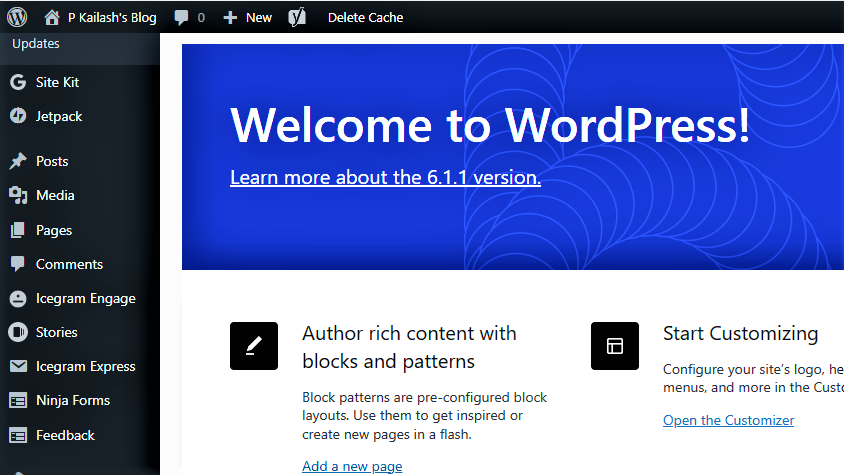Click the Icegram Engage face icon
This screenshot has width=844, height=475.
click(x=18, y=298)
